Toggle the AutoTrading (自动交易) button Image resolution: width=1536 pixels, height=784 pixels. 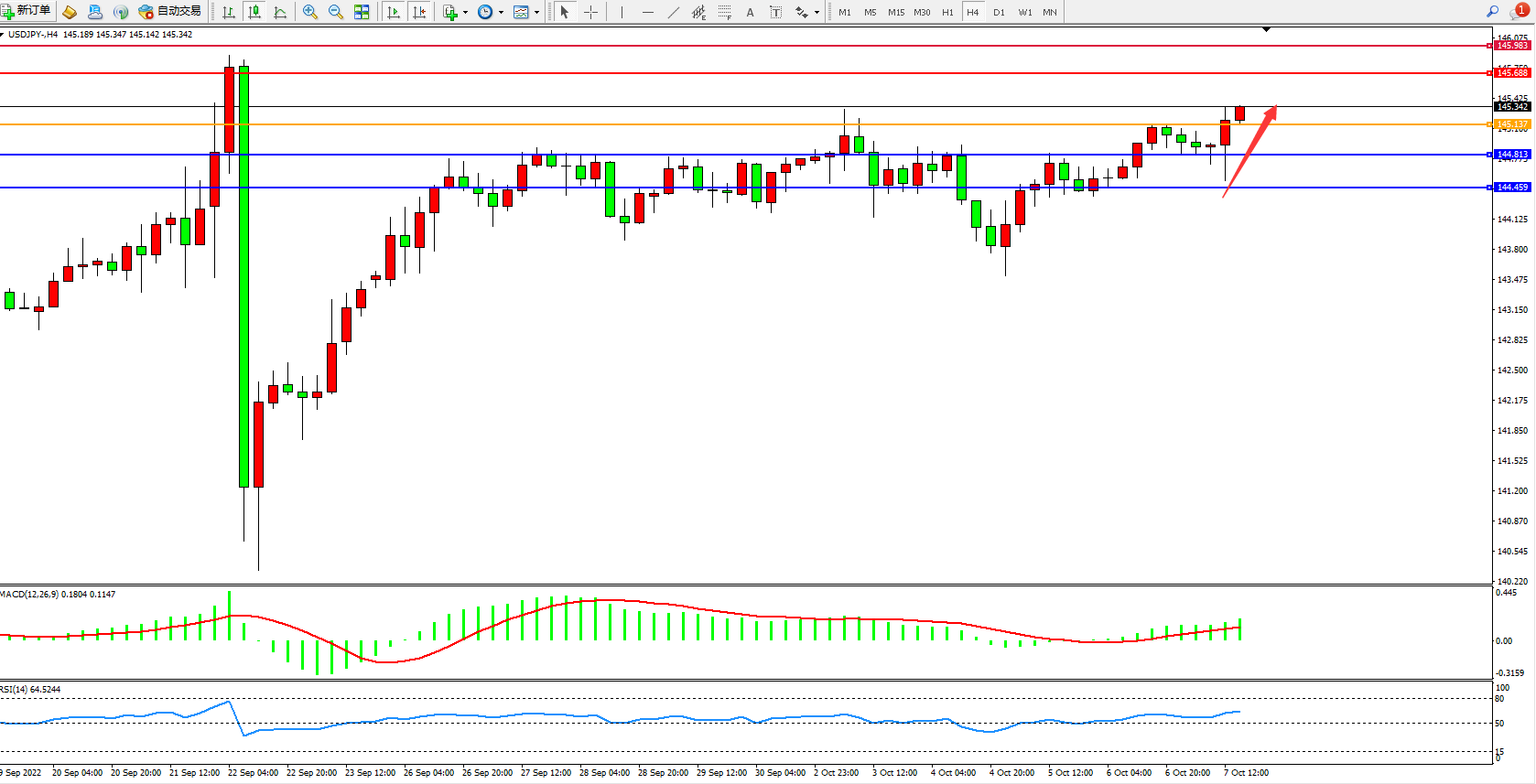tap(169, 11)
